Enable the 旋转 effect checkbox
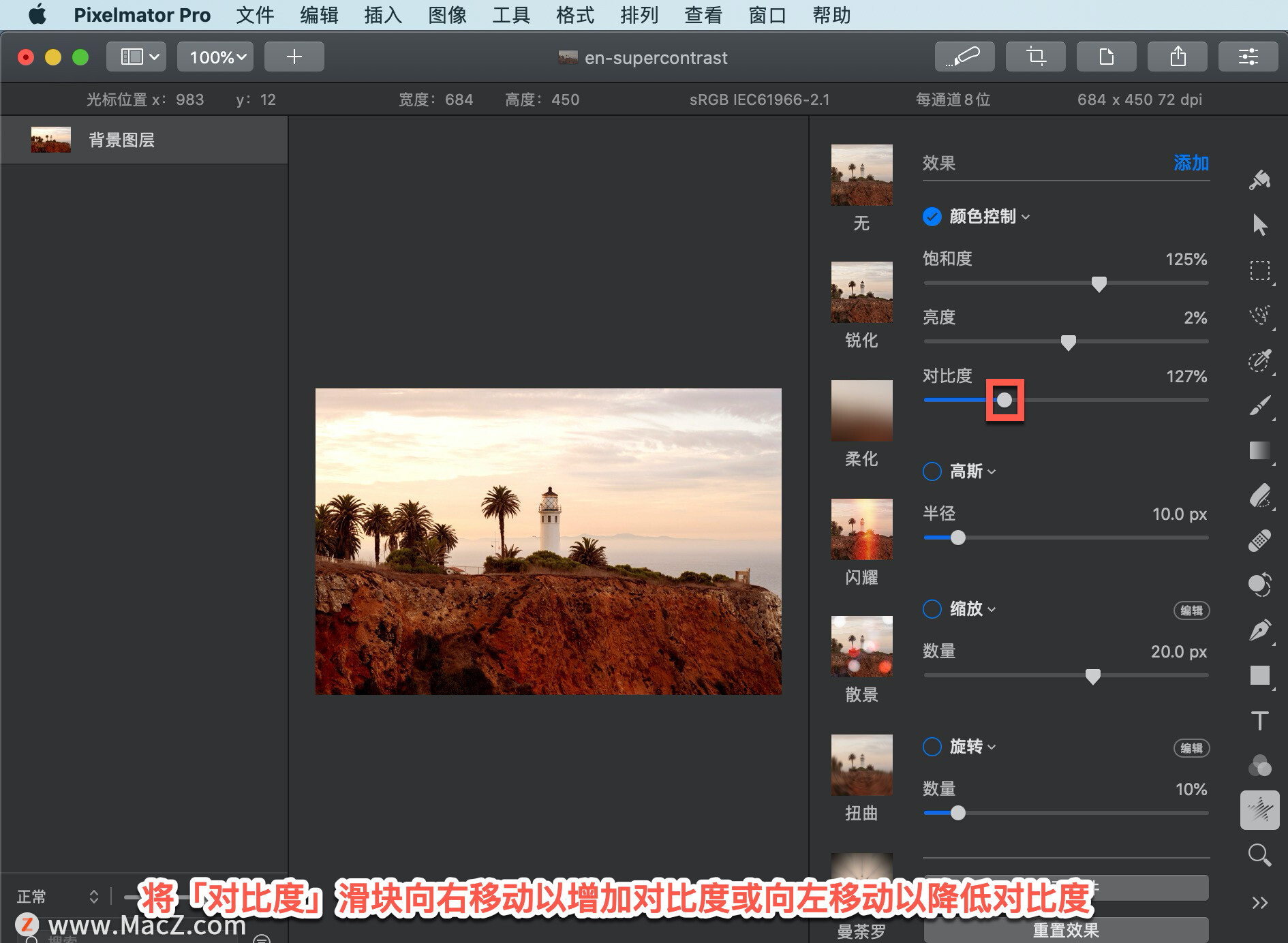The image size is (1288, 943). tap(932, 747)
